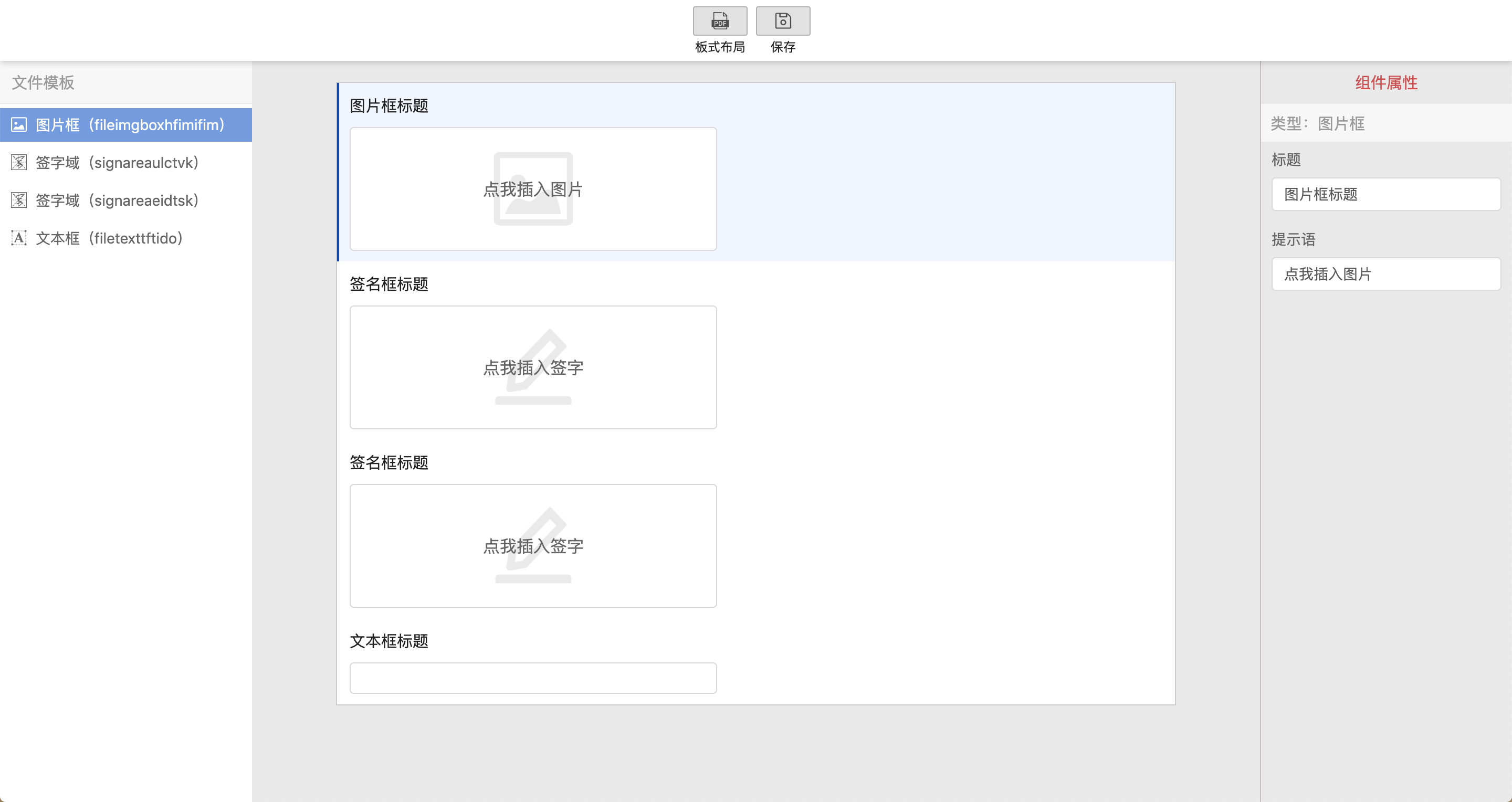This screenshot has width=1512, height=802.
Task: Click the second 点我插入签字 signature box
Action: [x=533, y=546]
